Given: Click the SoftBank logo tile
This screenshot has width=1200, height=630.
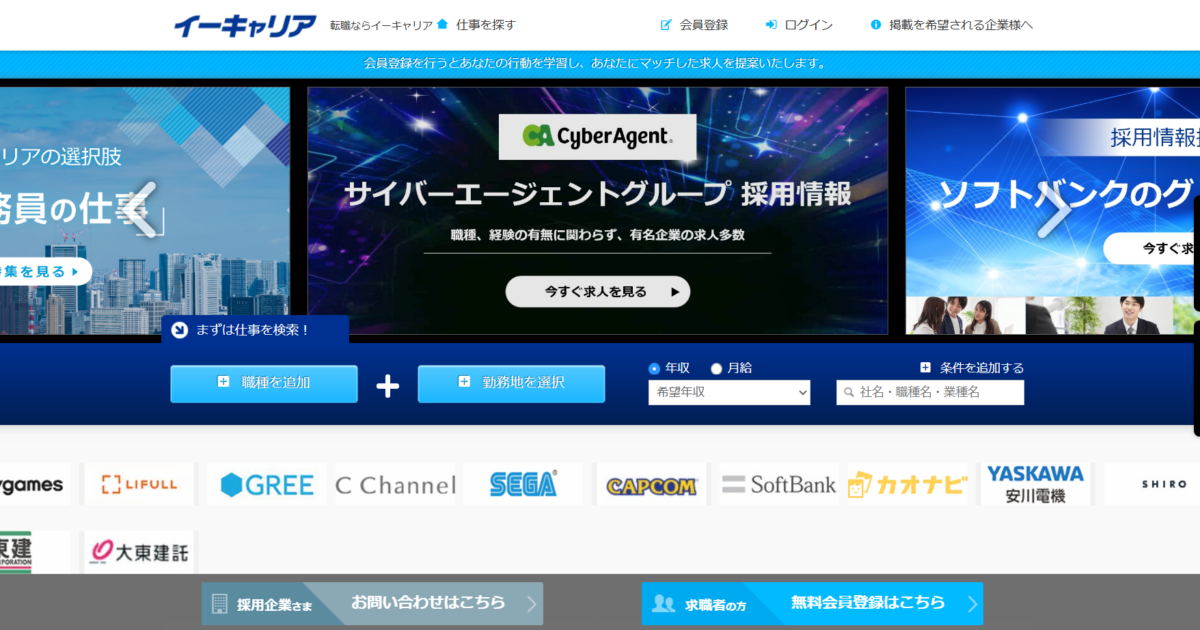Looking at the screenshot, I should click(x=779, y=485).
